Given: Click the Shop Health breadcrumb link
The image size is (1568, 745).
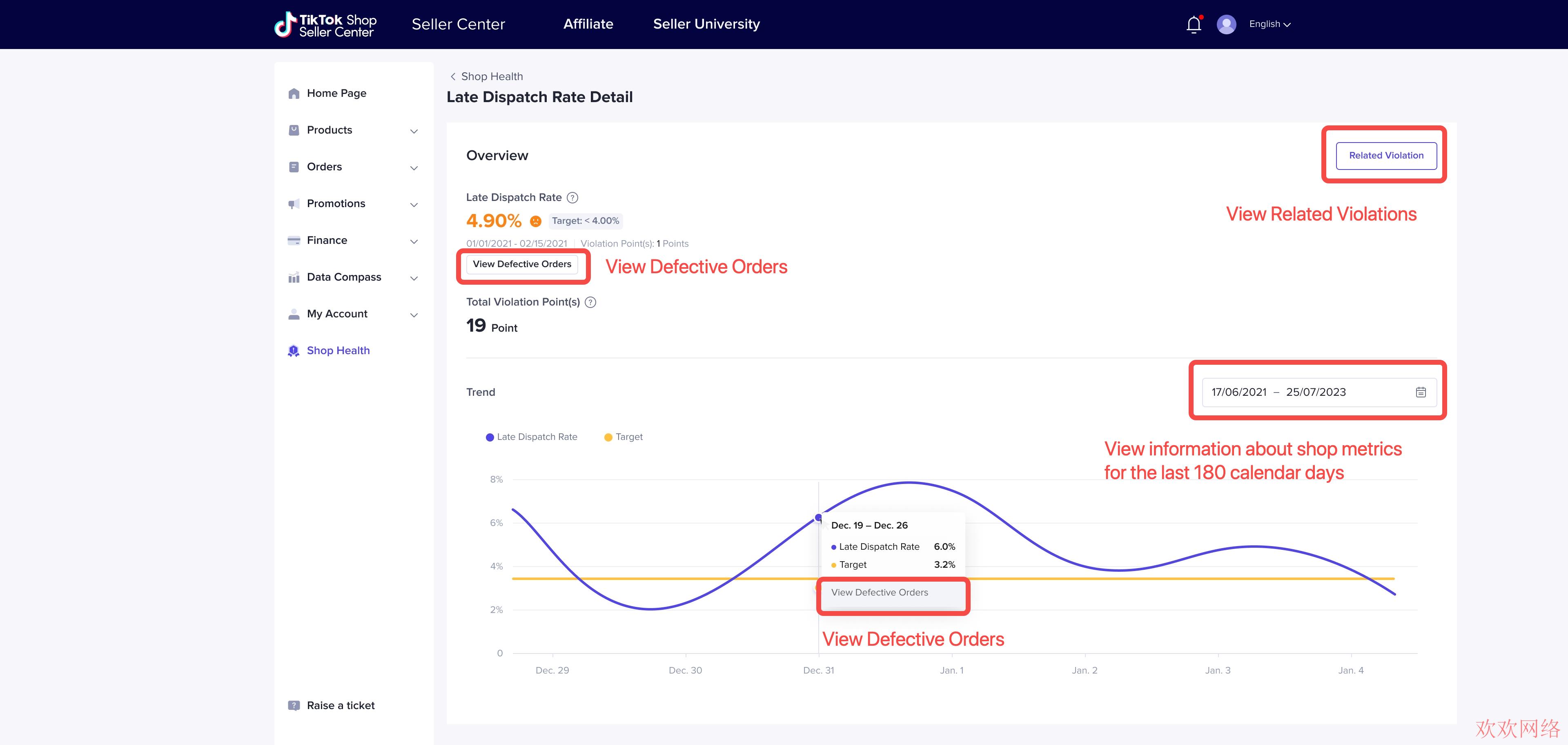Looking at the screenshot, I should [x=492, y=76].
